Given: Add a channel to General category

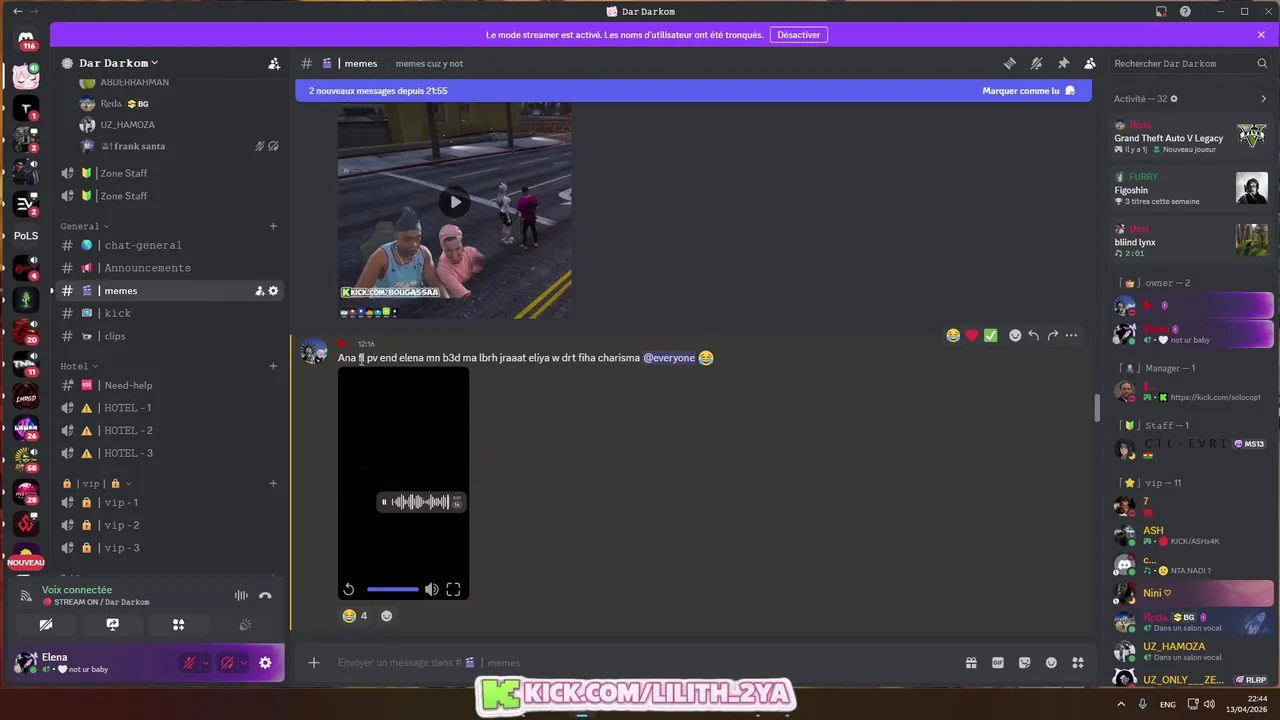Looking at the screenshot, I should [273, 226].
